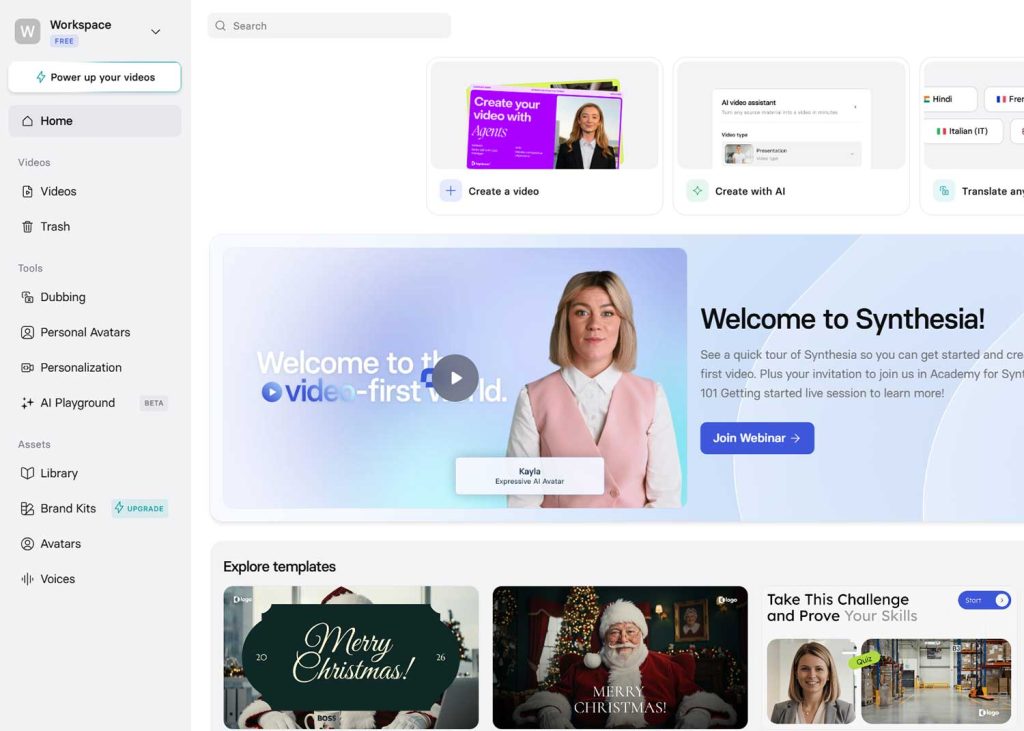Click the Avatars face icon
Screen dimensions: 1024x731
27,544
